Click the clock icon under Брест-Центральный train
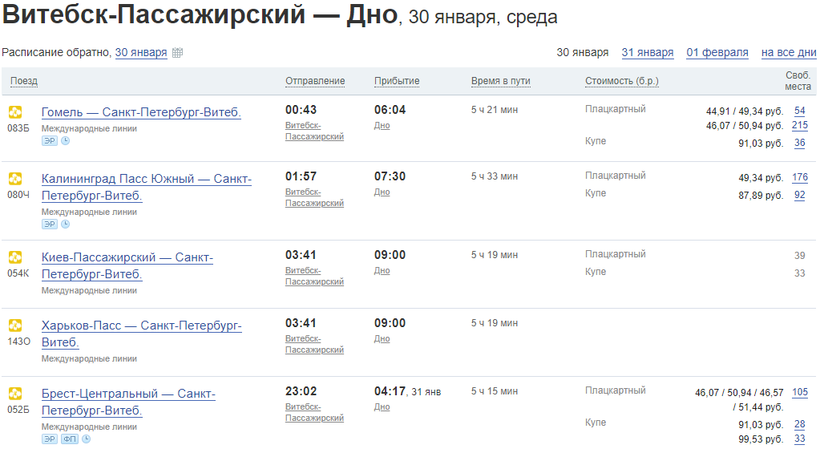The width and height of the screenshot is (820, 453). click(86, 439)
